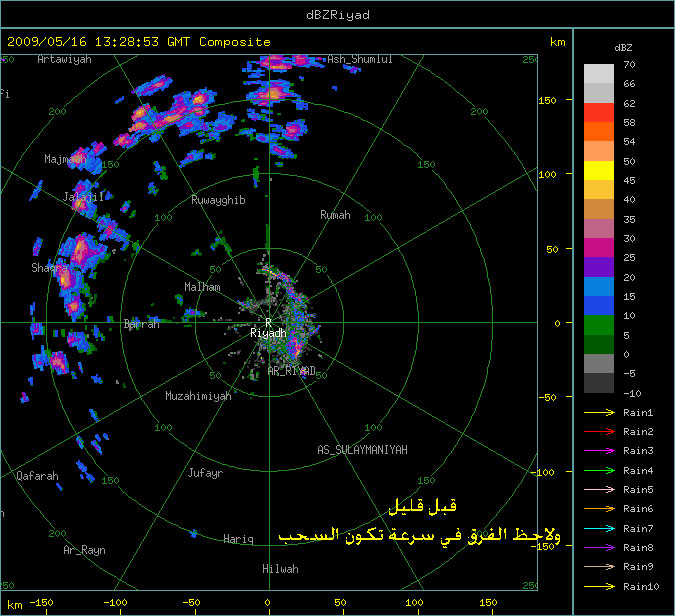675x616 pixels.
Task: Click the yellow Rain1 arrow icon
Action: coord(599,412)
